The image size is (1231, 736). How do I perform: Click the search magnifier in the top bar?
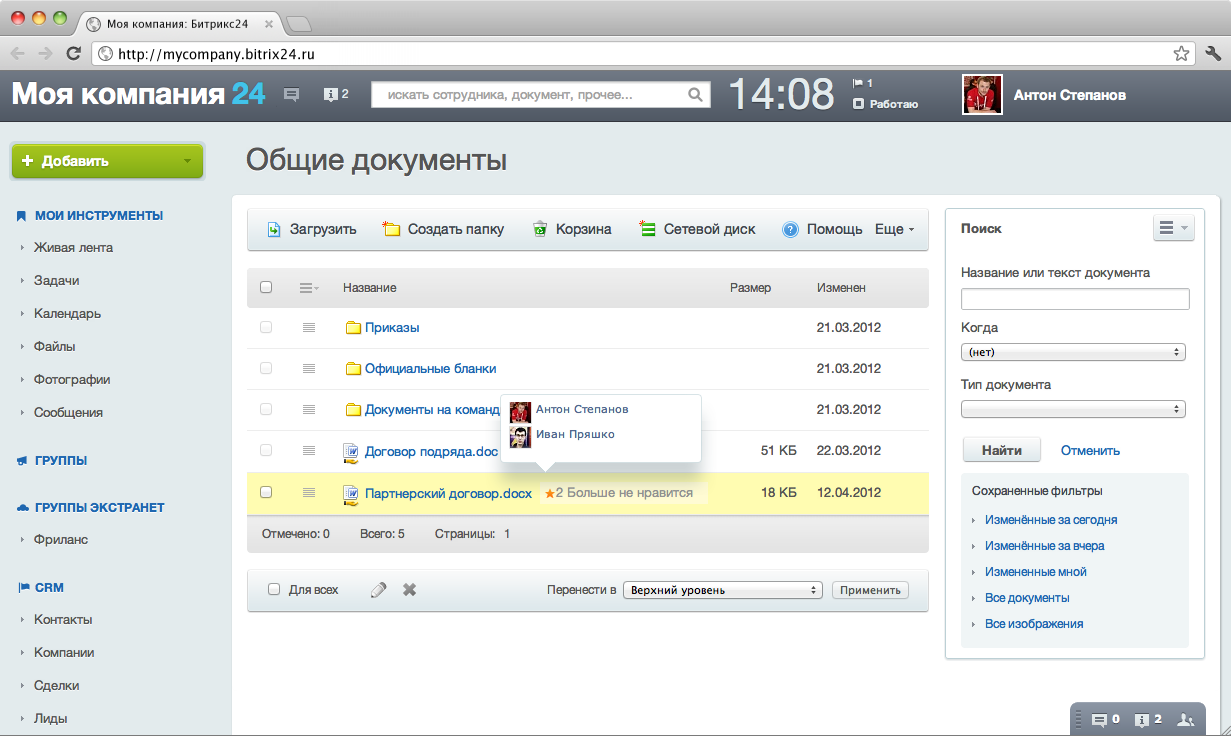pyautogui.click(x=696, y=95)
